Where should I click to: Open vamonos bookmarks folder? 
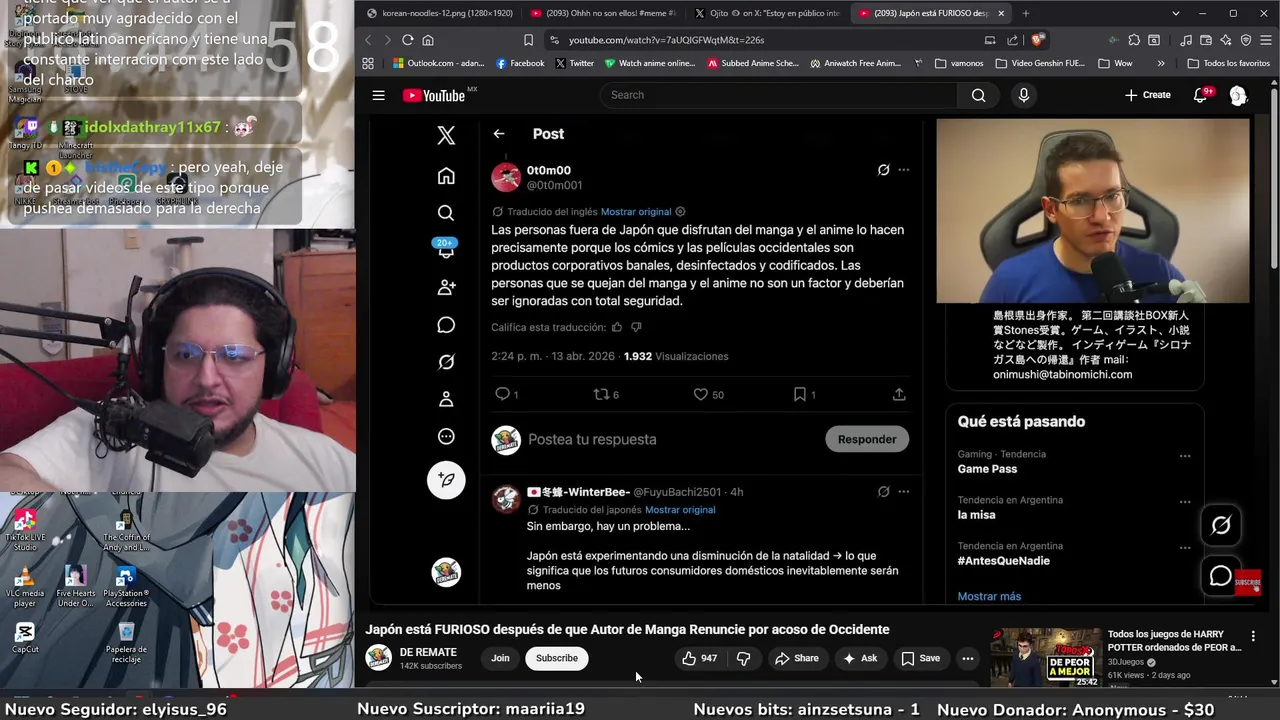pos(959,63)
